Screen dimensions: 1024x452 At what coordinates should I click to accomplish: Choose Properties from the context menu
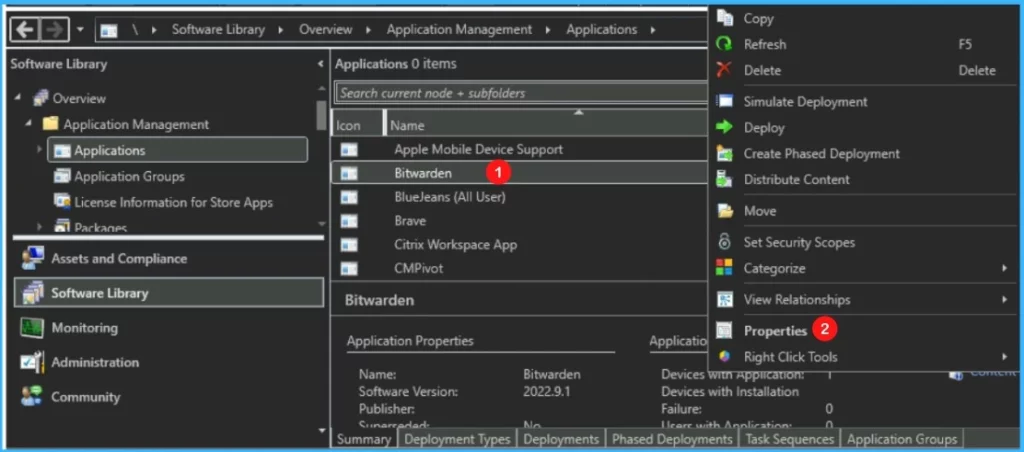click(x=775, y=331)
